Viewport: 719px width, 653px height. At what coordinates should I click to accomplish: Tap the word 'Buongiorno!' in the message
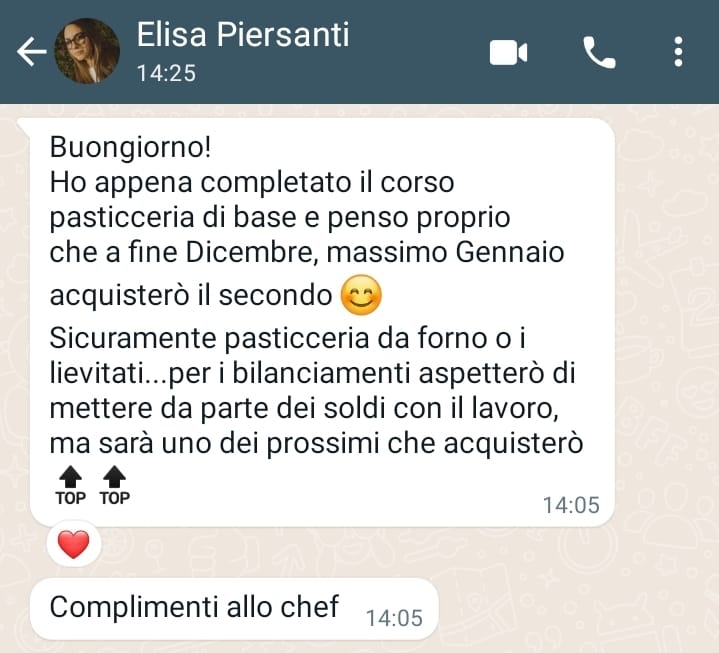point(131,147)
